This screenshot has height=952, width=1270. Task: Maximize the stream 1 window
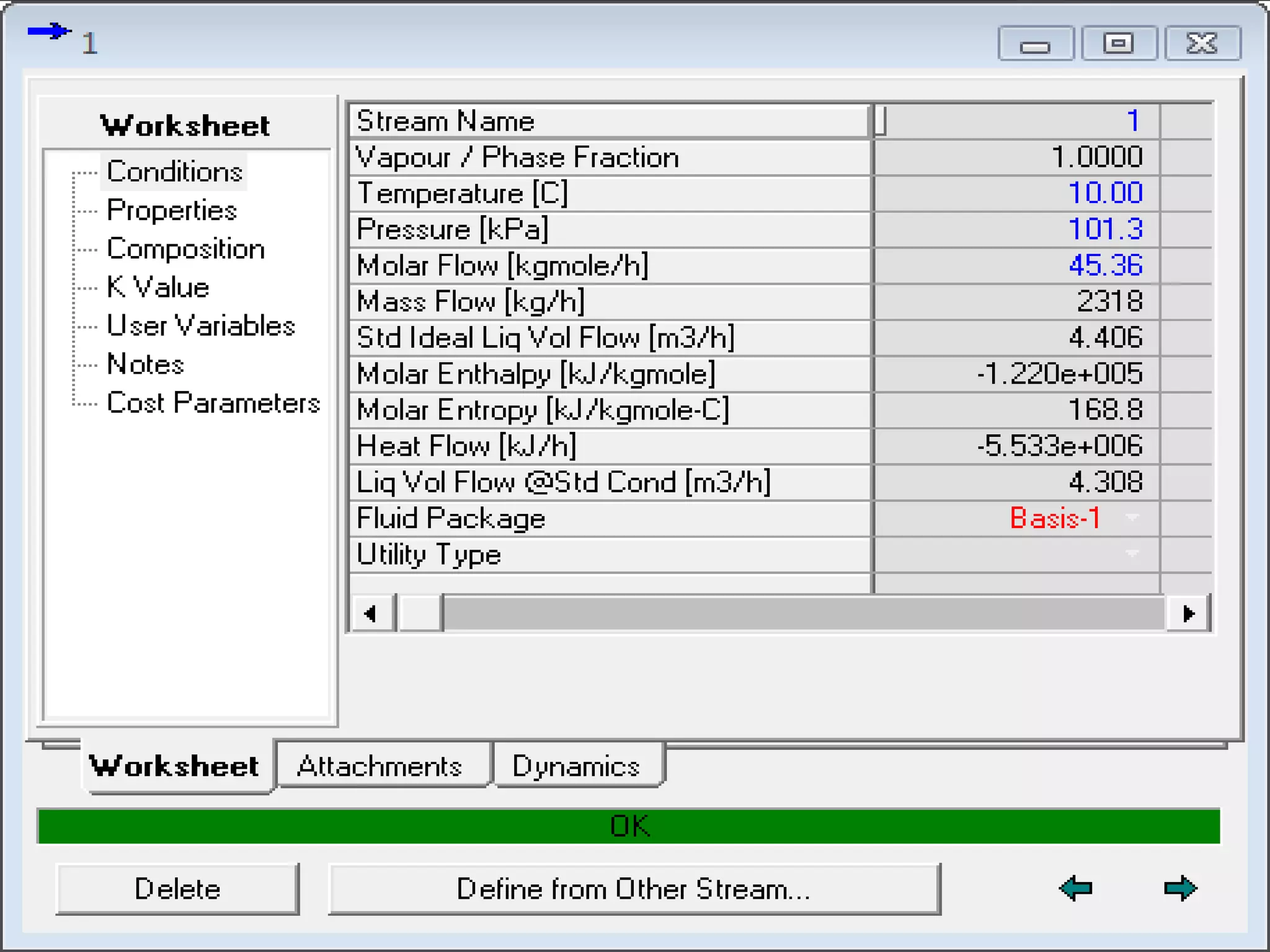pos(1119,43)
